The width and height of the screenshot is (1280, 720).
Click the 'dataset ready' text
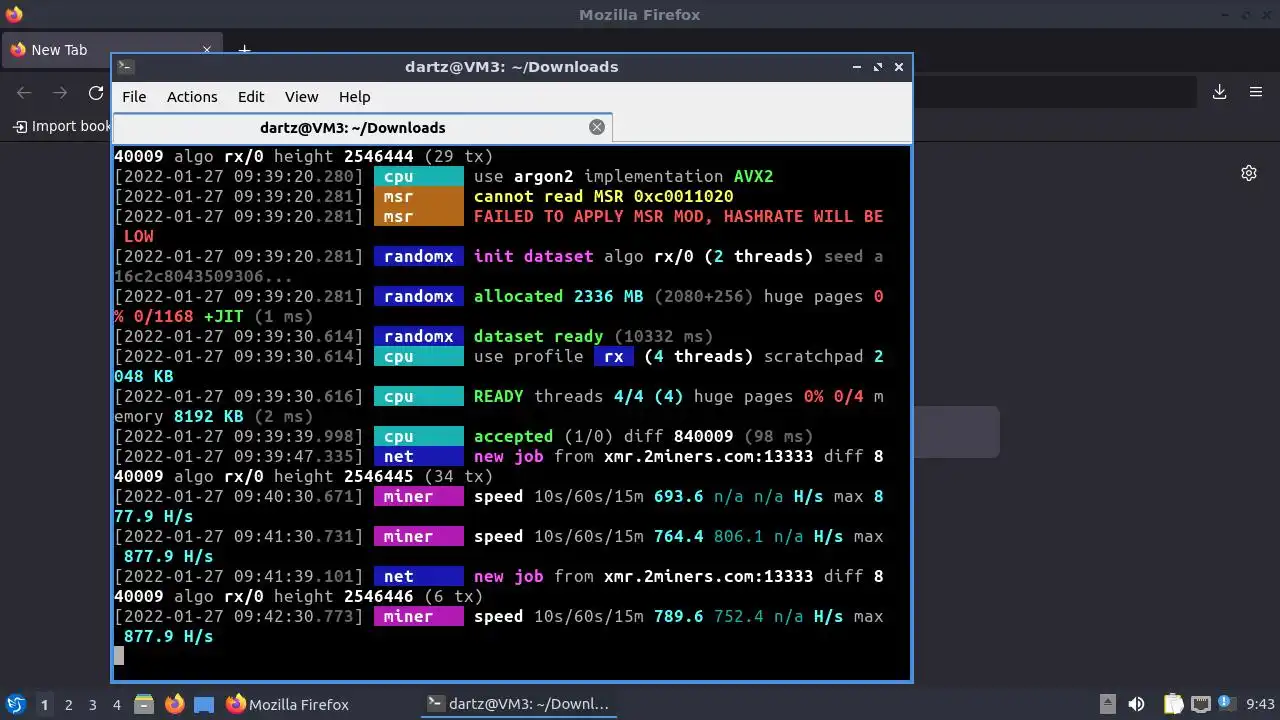[538, 337]
